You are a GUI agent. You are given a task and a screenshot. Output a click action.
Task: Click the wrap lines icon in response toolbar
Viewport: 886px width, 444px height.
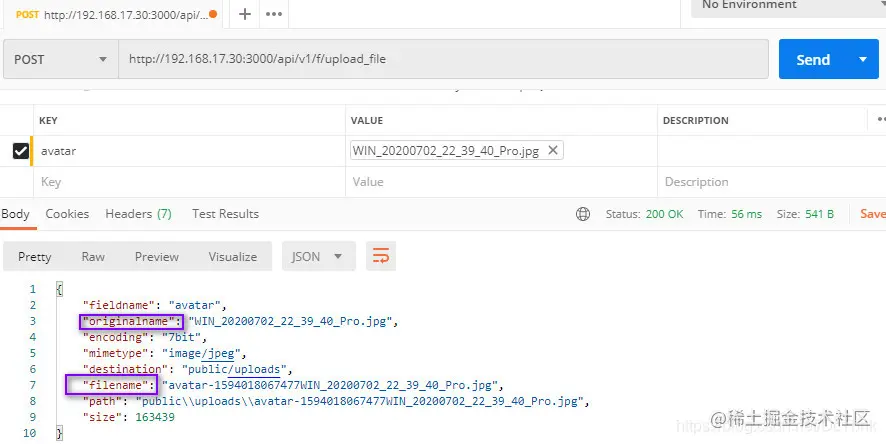[381, 256]
